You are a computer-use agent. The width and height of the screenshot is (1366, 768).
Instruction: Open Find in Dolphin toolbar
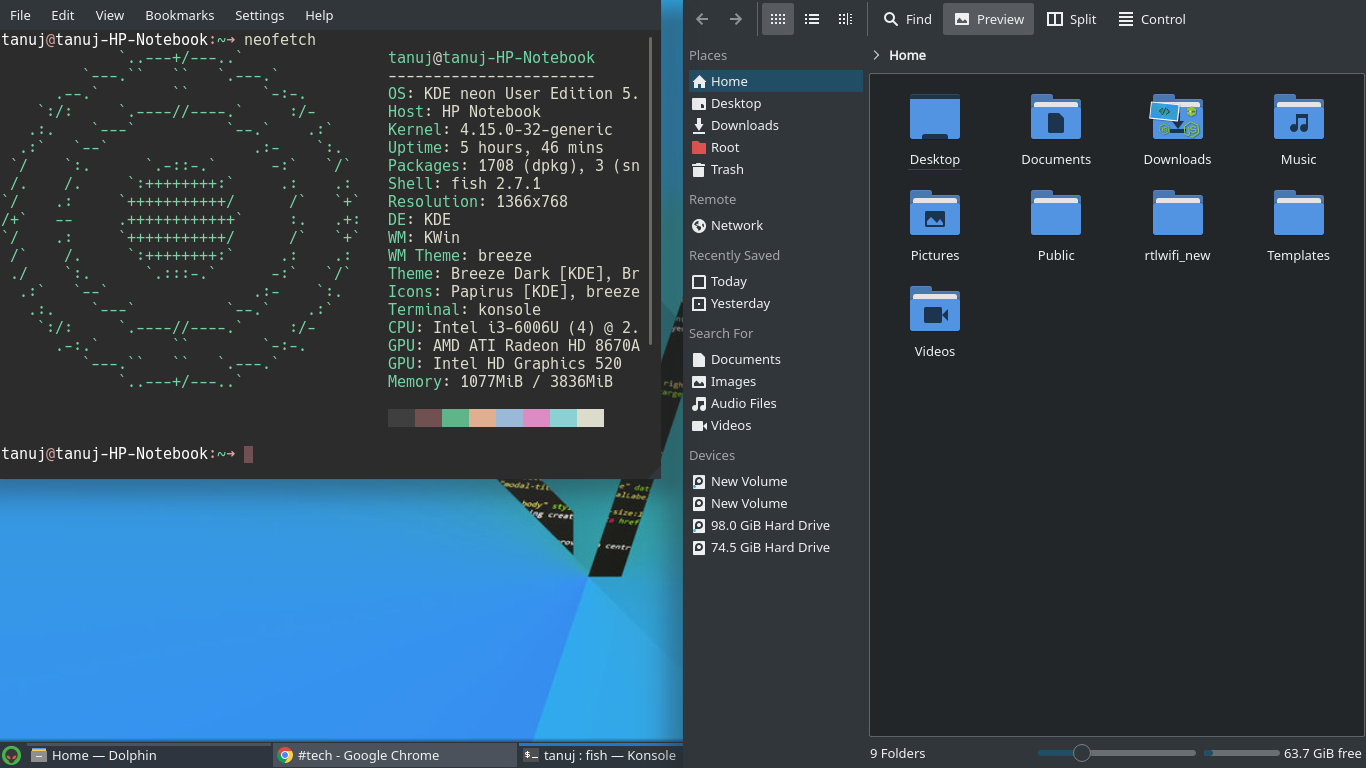tap(907, 19)
